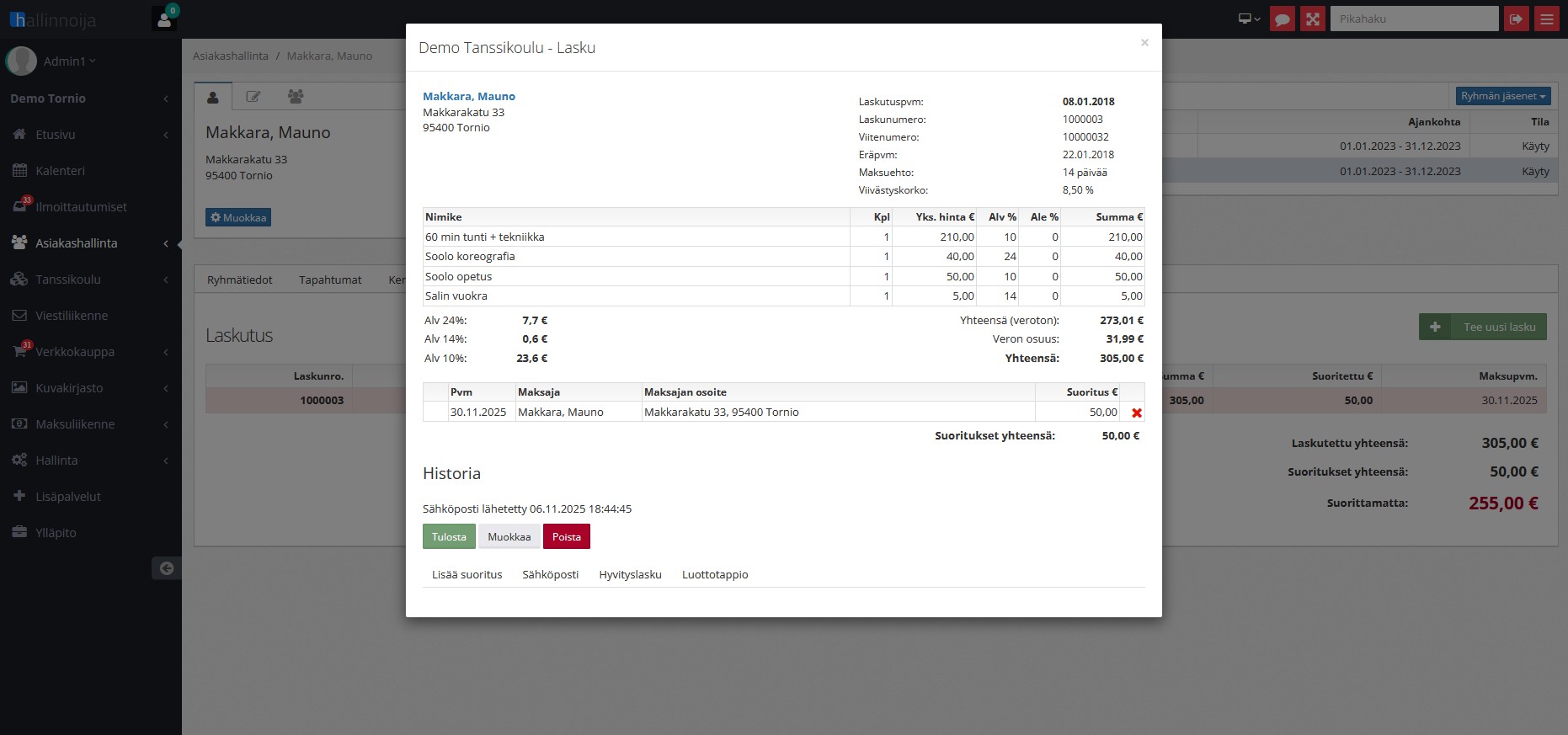1568x735 pixels.
Task: Switch to the Hyvityslasku tab
Action: (x=630, y=574)
